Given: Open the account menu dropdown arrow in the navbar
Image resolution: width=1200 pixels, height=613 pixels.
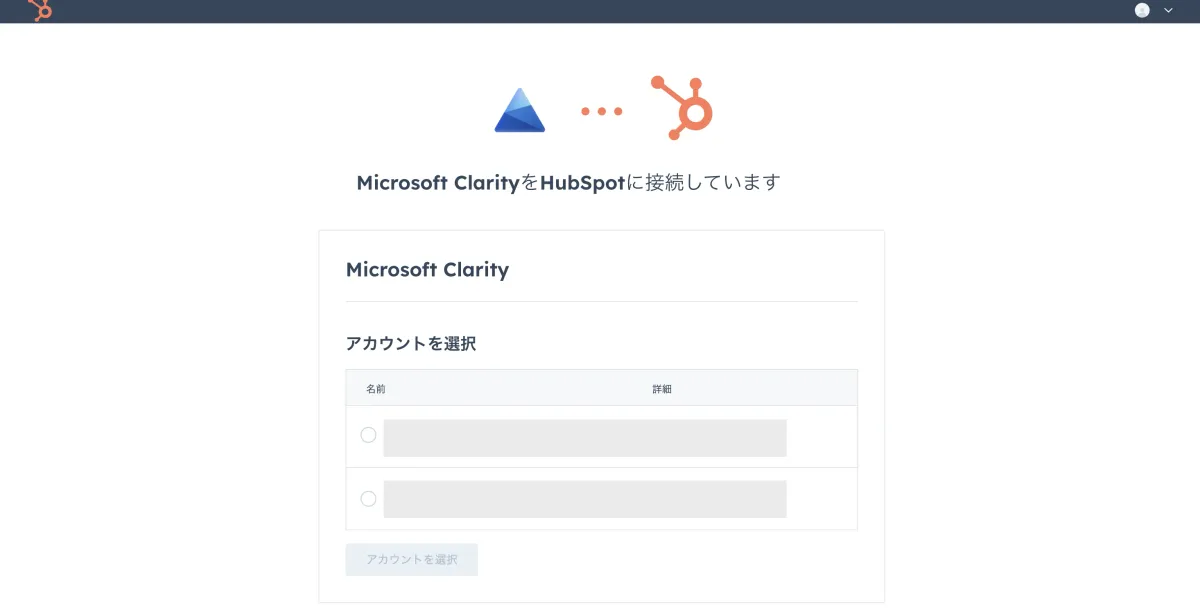Looking at the screenshot, I should (1166, 10).
